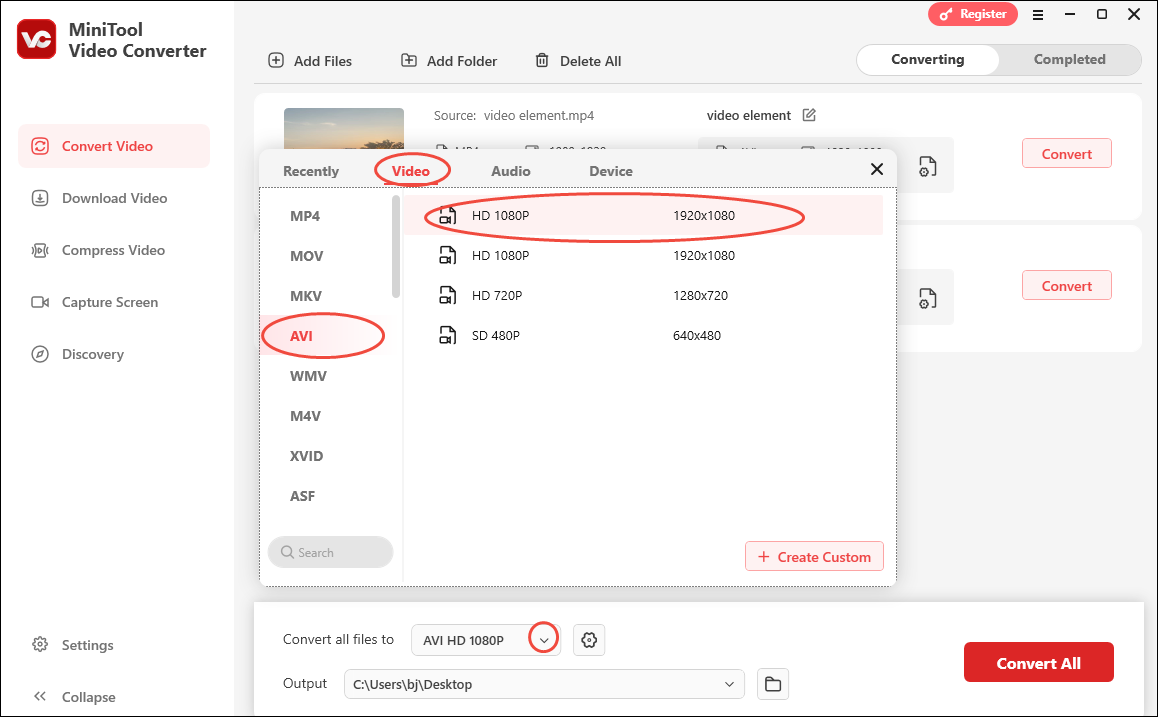Convert the first video element file

tap(1066, 154)
